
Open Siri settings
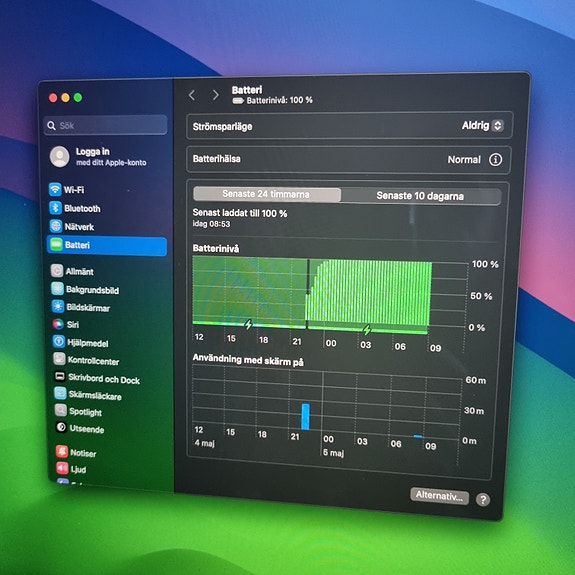(66, 324)
